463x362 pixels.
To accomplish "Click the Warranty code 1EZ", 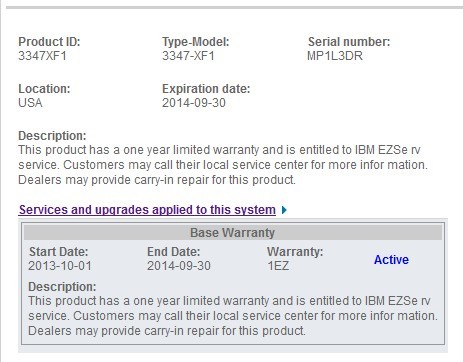I will click(x=278, y=266).
